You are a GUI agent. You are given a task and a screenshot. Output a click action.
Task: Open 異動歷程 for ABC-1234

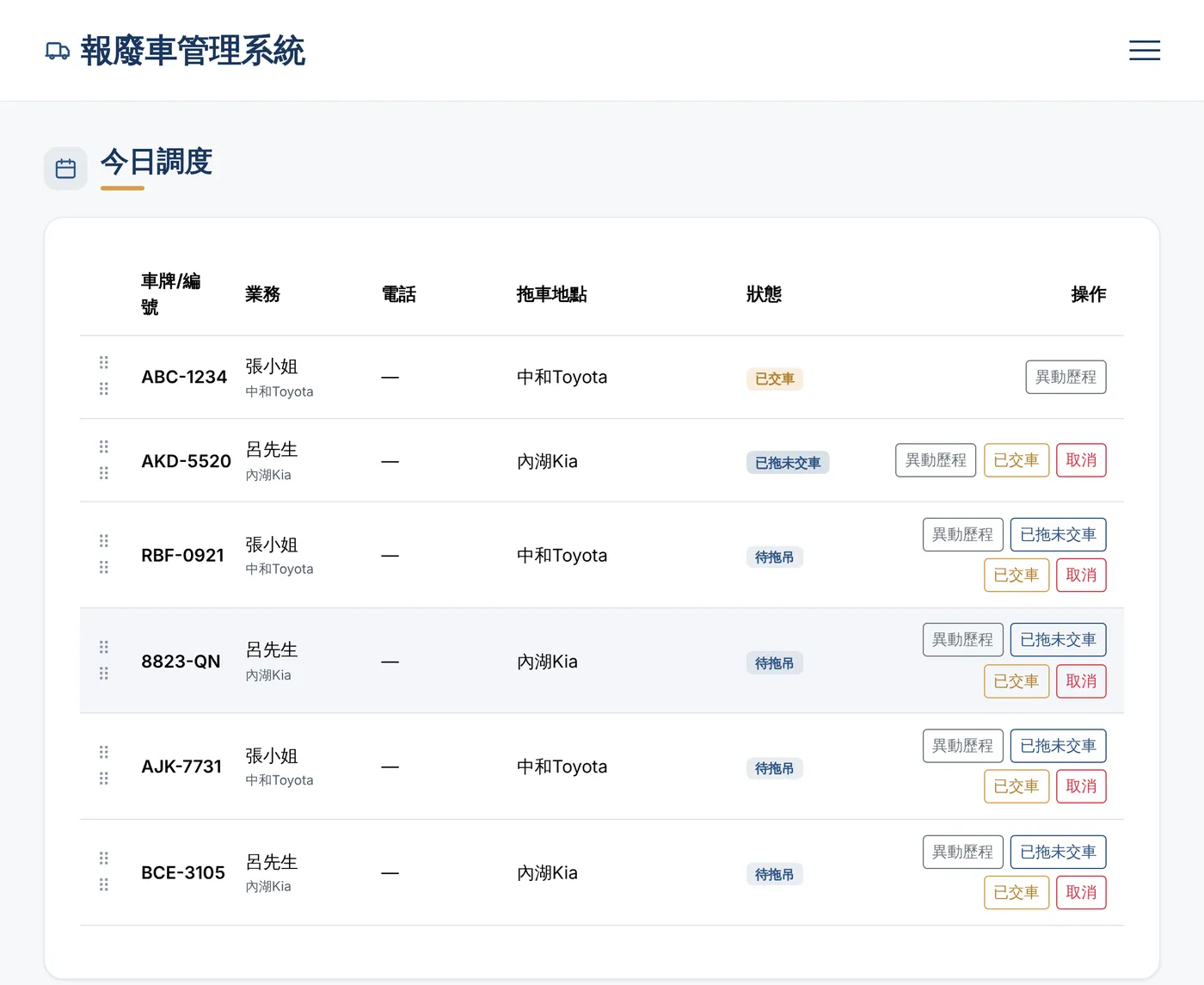coord(1066,377)
